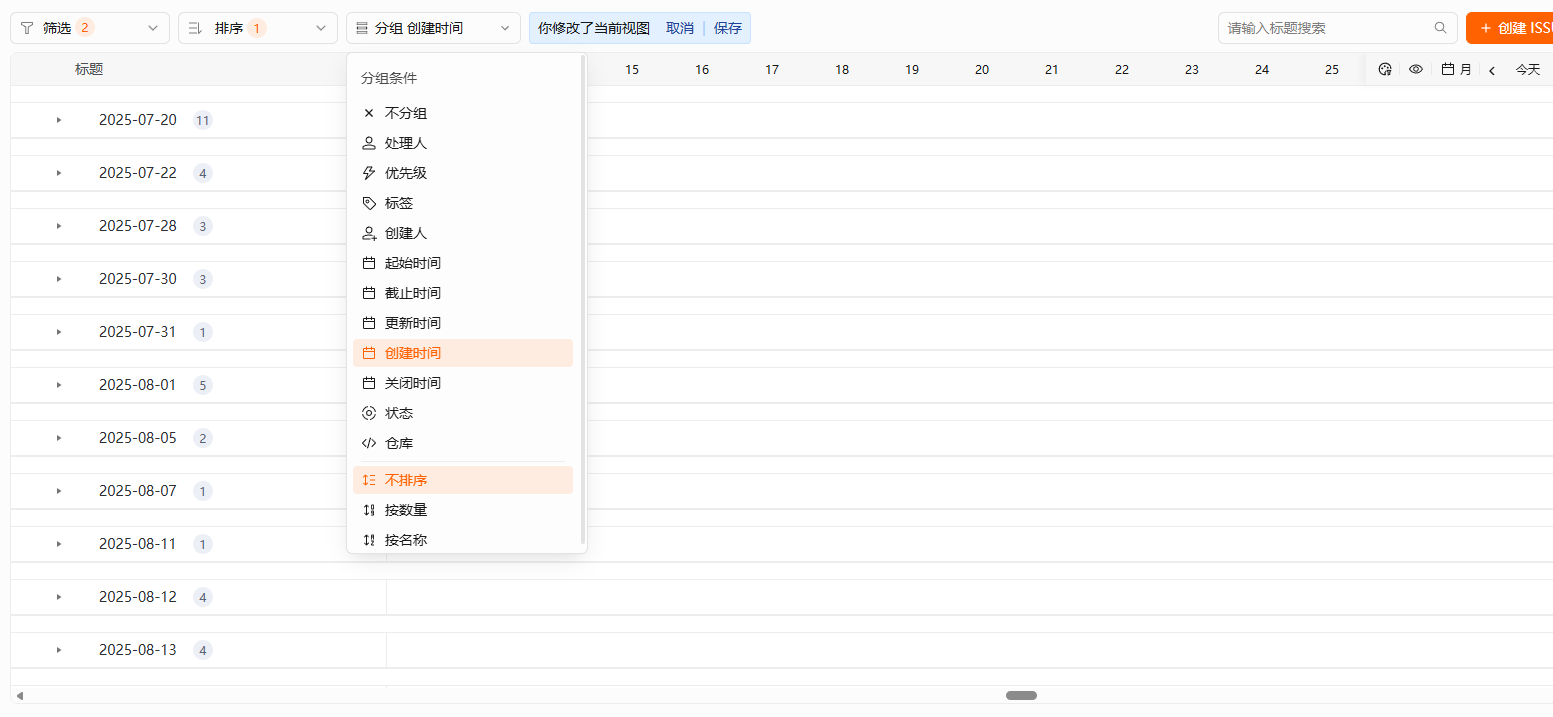Viewport: 1553px width, 717px height.
Task: Group issues by 仓库
Action: point(399,442)
